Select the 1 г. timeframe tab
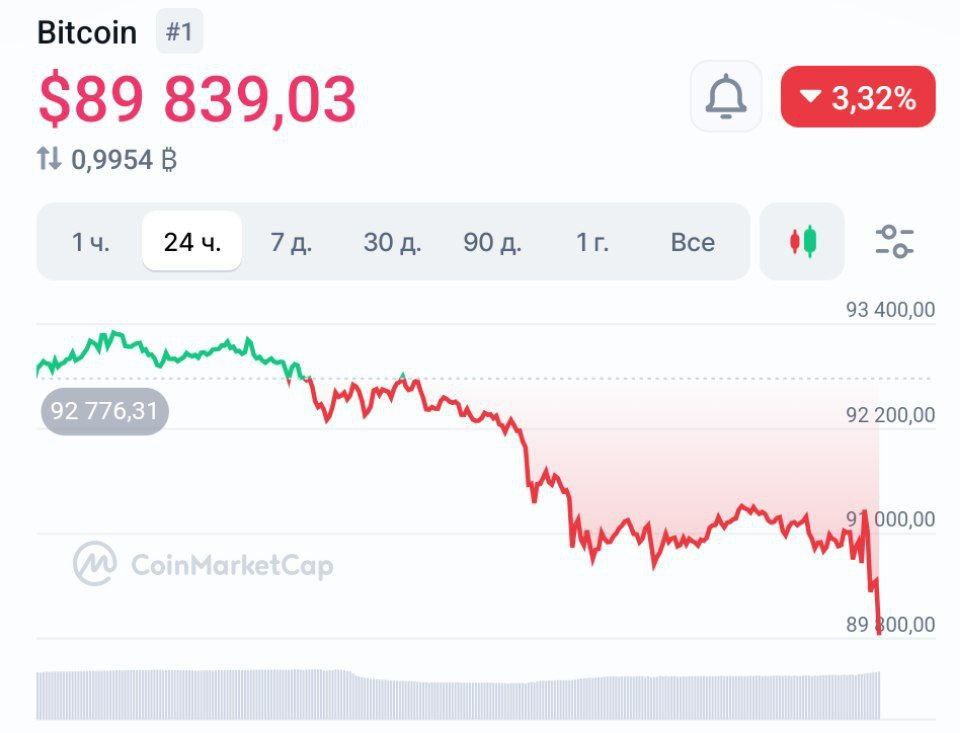 click(x=594, y=242)
